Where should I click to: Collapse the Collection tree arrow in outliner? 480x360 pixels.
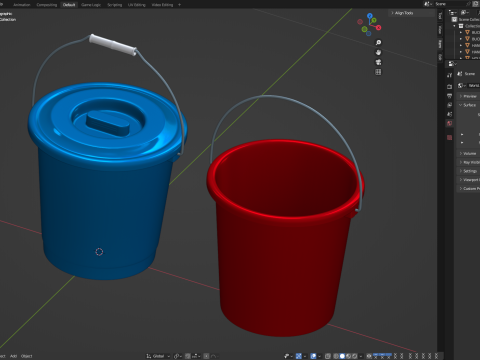coord(454,26)
